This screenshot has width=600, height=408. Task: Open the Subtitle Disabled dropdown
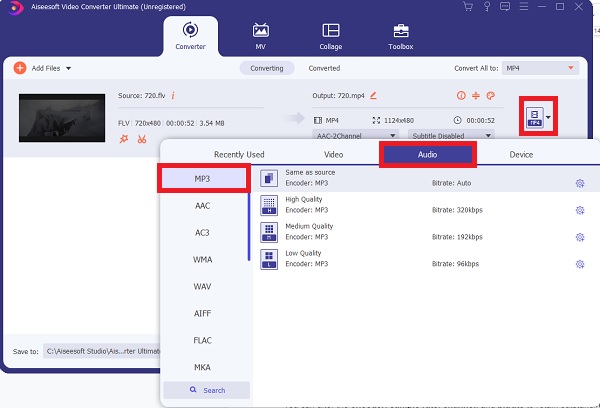click(451, 135)
